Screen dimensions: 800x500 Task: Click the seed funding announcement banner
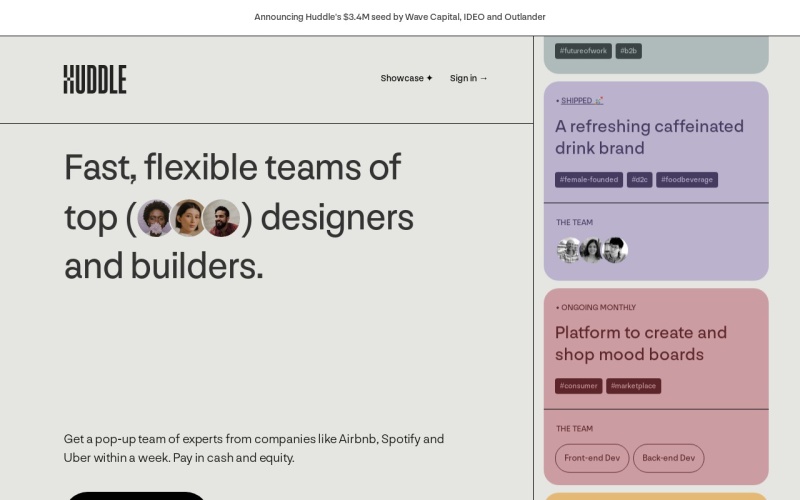(400, 17)
